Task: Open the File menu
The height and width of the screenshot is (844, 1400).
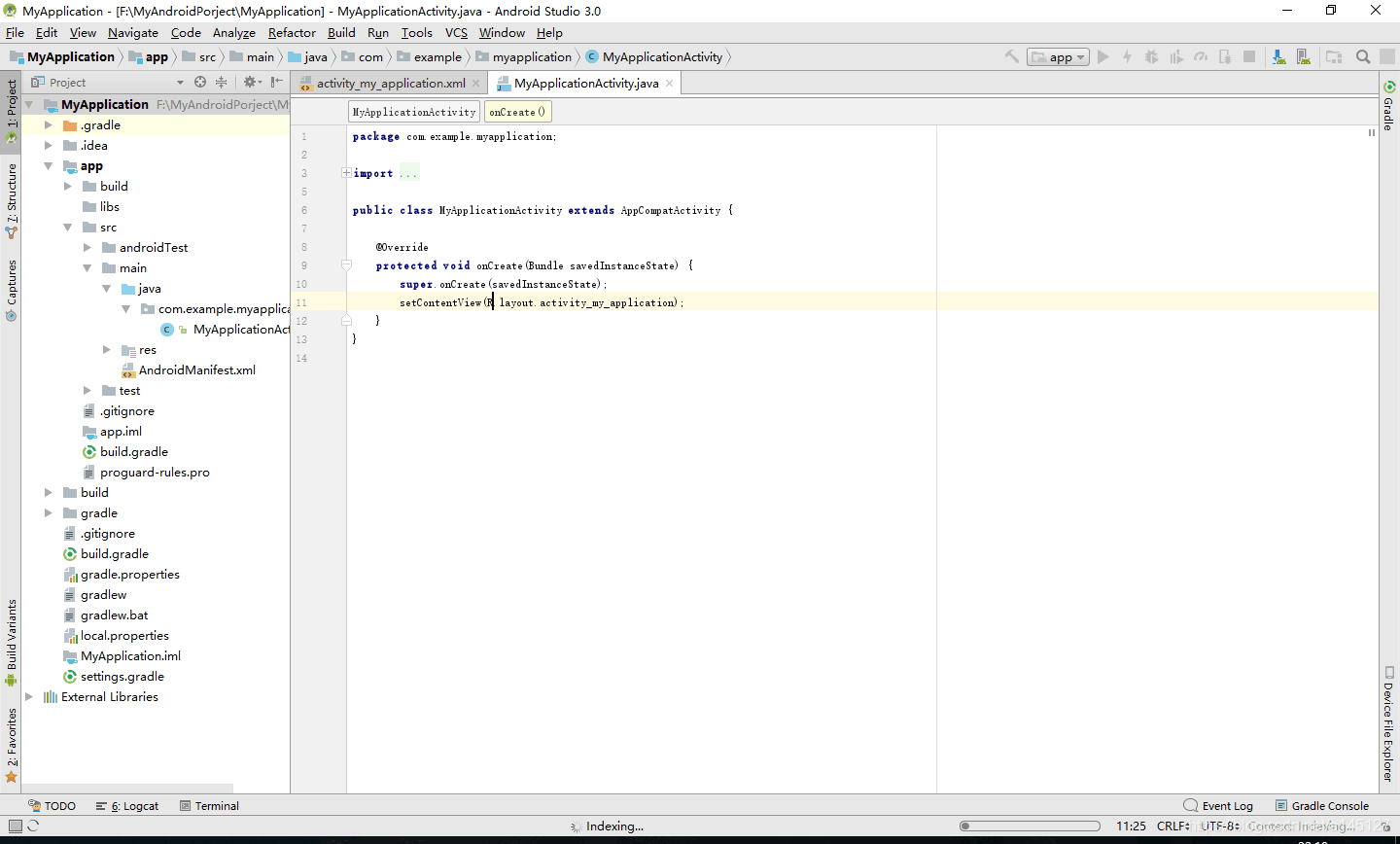Action: [x=15, y=32]
